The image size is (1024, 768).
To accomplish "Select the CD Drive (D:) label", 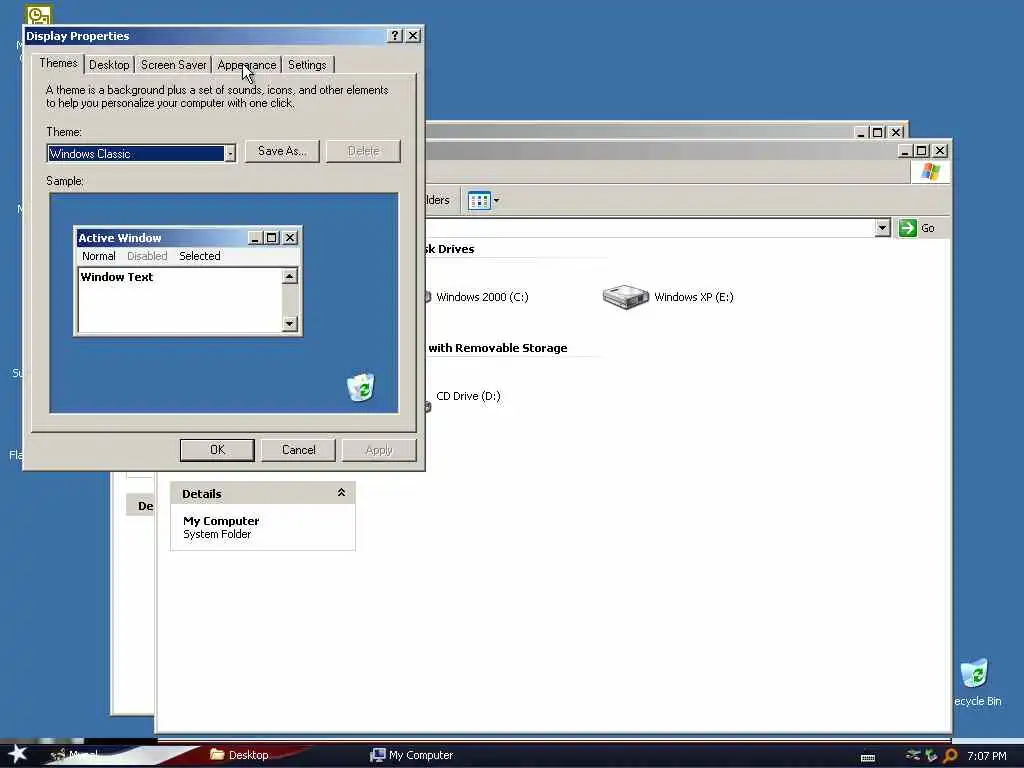I will [x=468, y=396].
